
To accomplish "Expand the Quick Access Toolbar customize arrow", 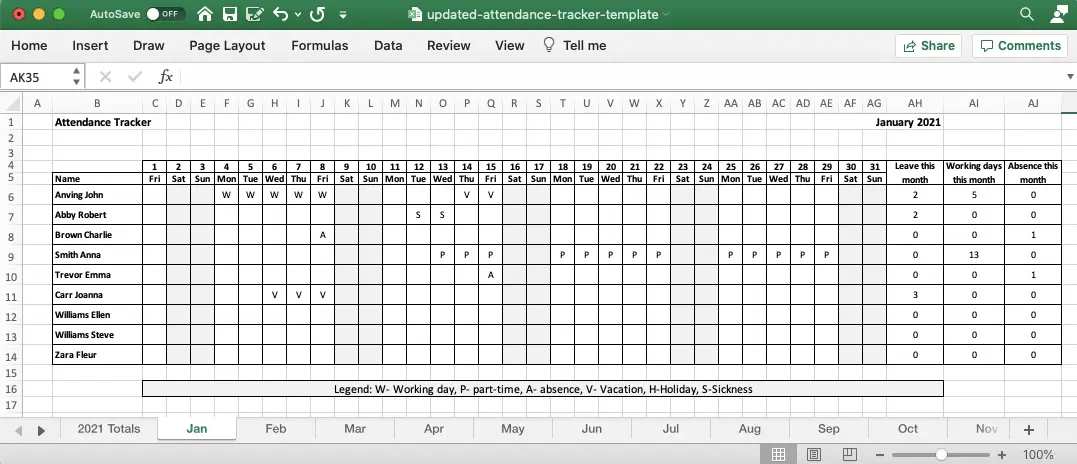I will pos(343,14).
